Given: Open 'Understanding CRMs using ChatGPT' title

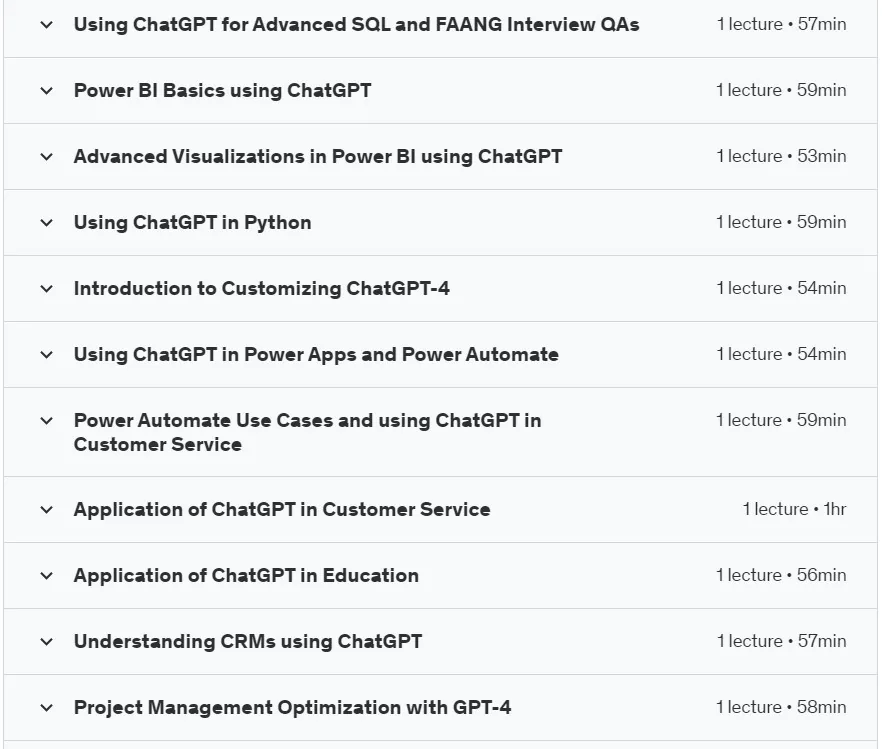Looking at the screenshot, I should 248,642.
